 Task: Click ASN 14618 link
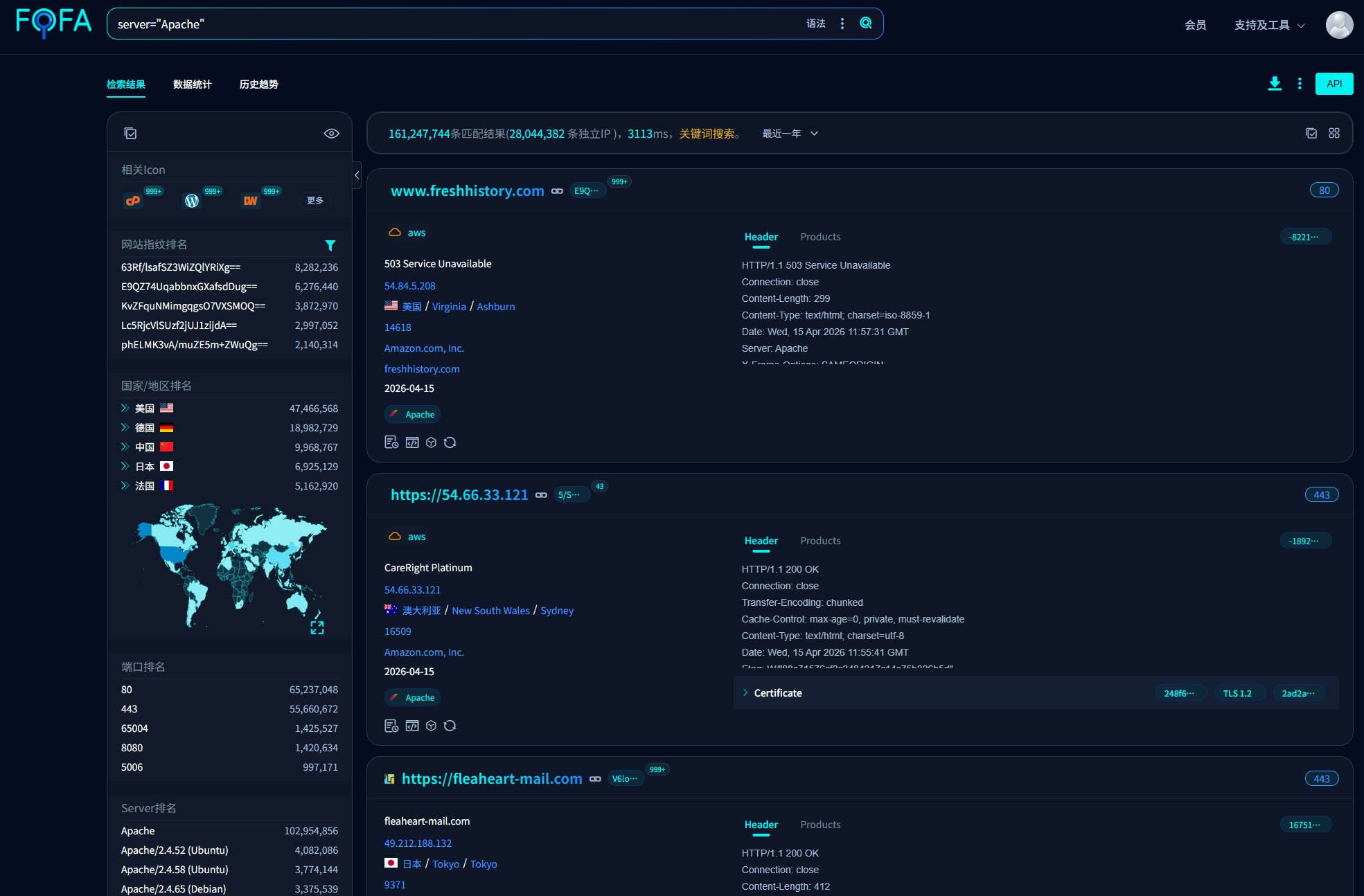[398, 328]
